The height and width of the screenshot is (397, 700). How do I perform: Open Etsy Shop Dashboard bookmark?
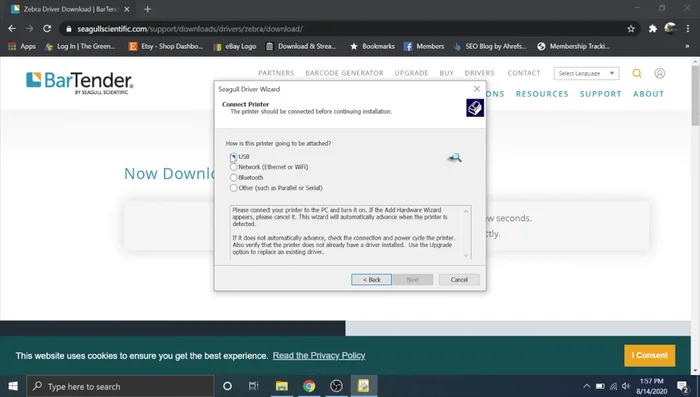pos(166,46)
